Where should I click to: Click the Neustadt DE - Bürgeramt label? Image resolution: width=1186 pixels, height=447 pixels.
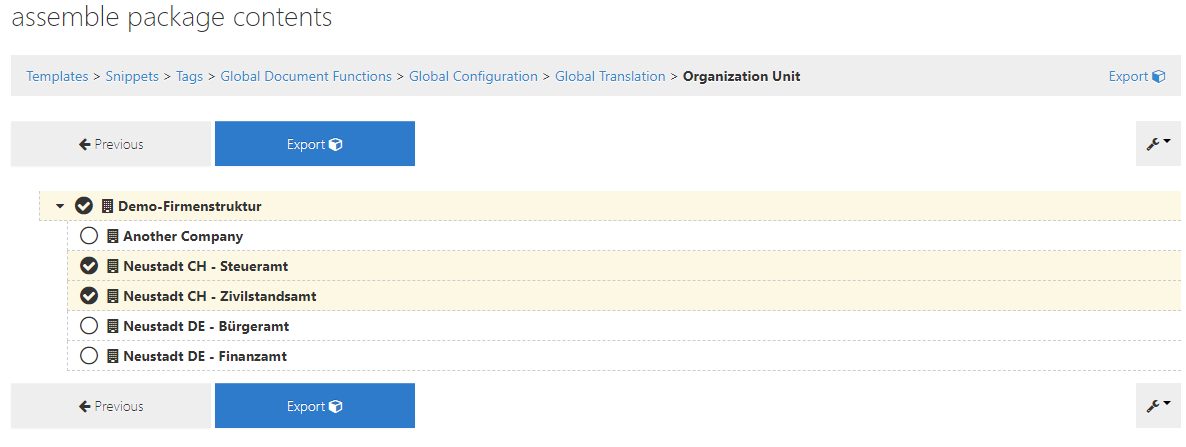click(x=206, y=326)
